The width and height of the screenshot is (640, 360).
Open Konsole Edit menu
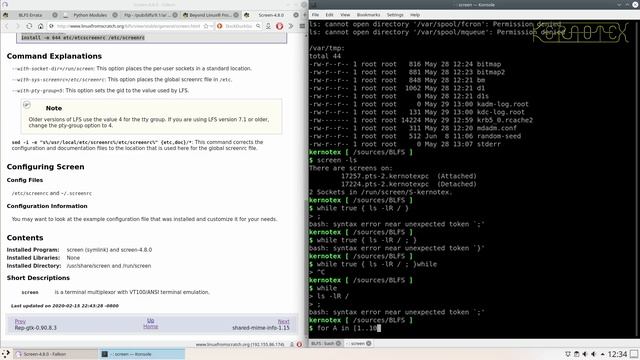pos(329,15)
